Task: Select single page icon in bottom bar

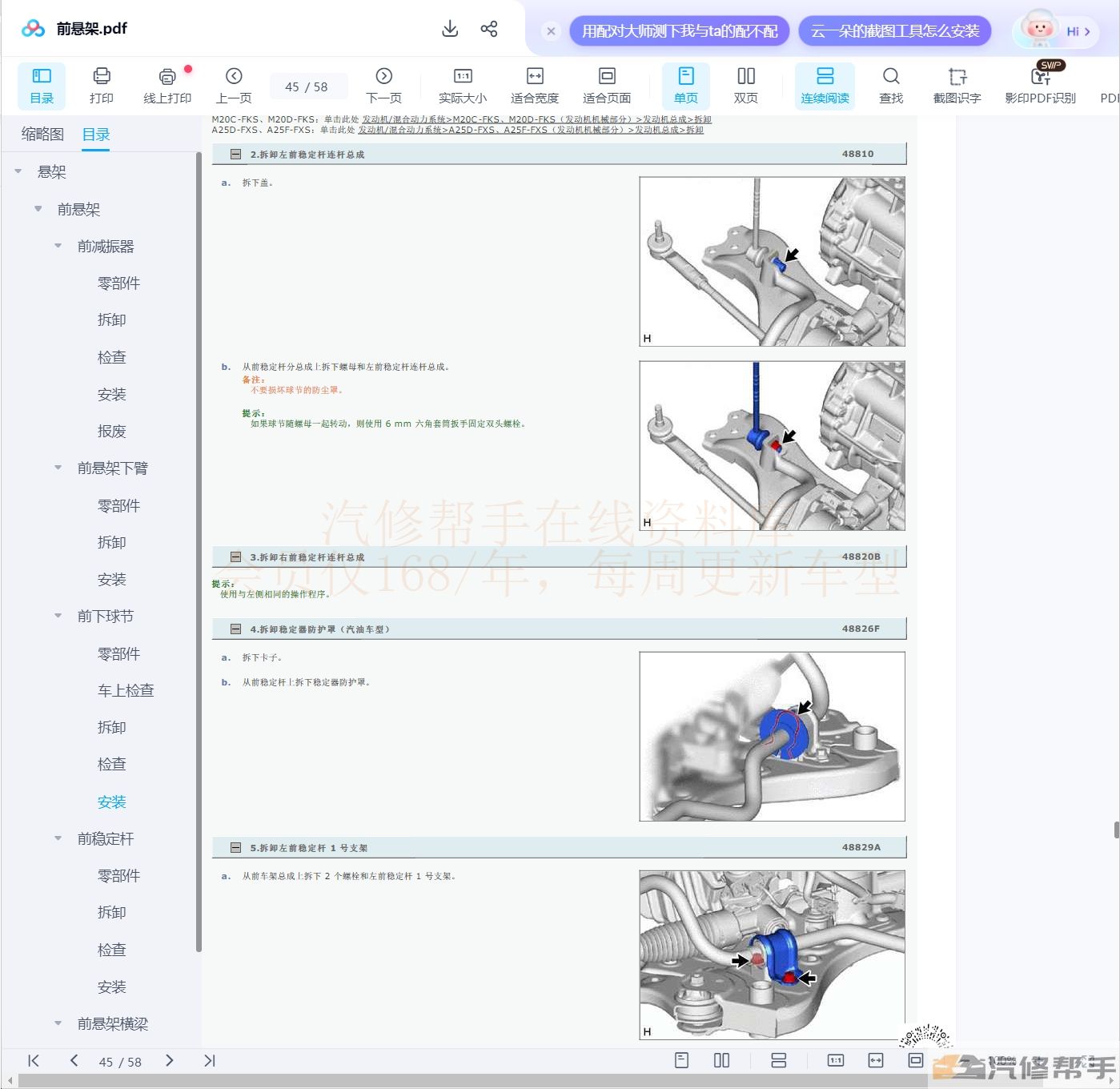Action: tap(682, 1060)
